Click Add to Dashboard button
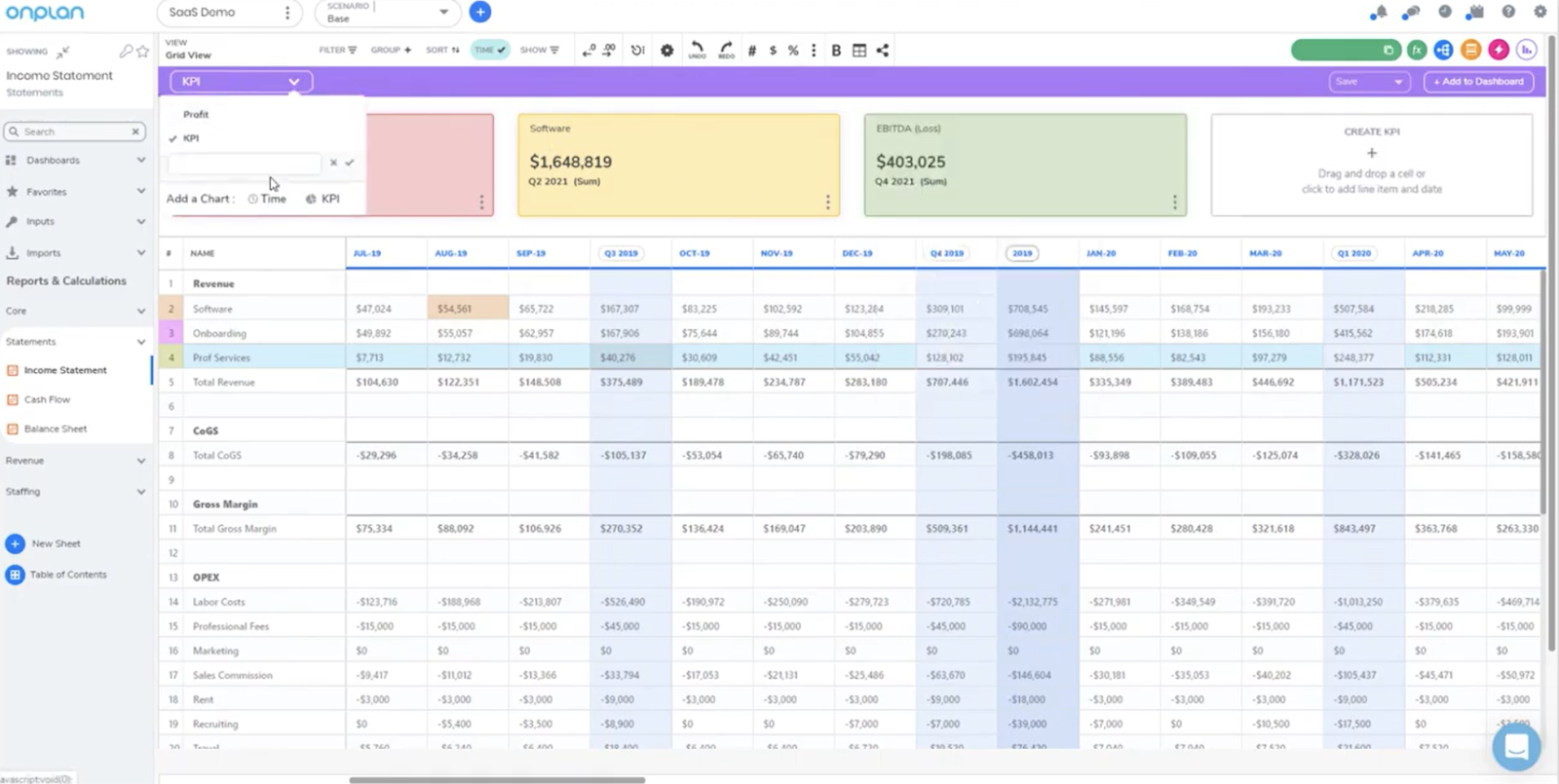The image size is (1559, 784). click(x=1478, y=82)
